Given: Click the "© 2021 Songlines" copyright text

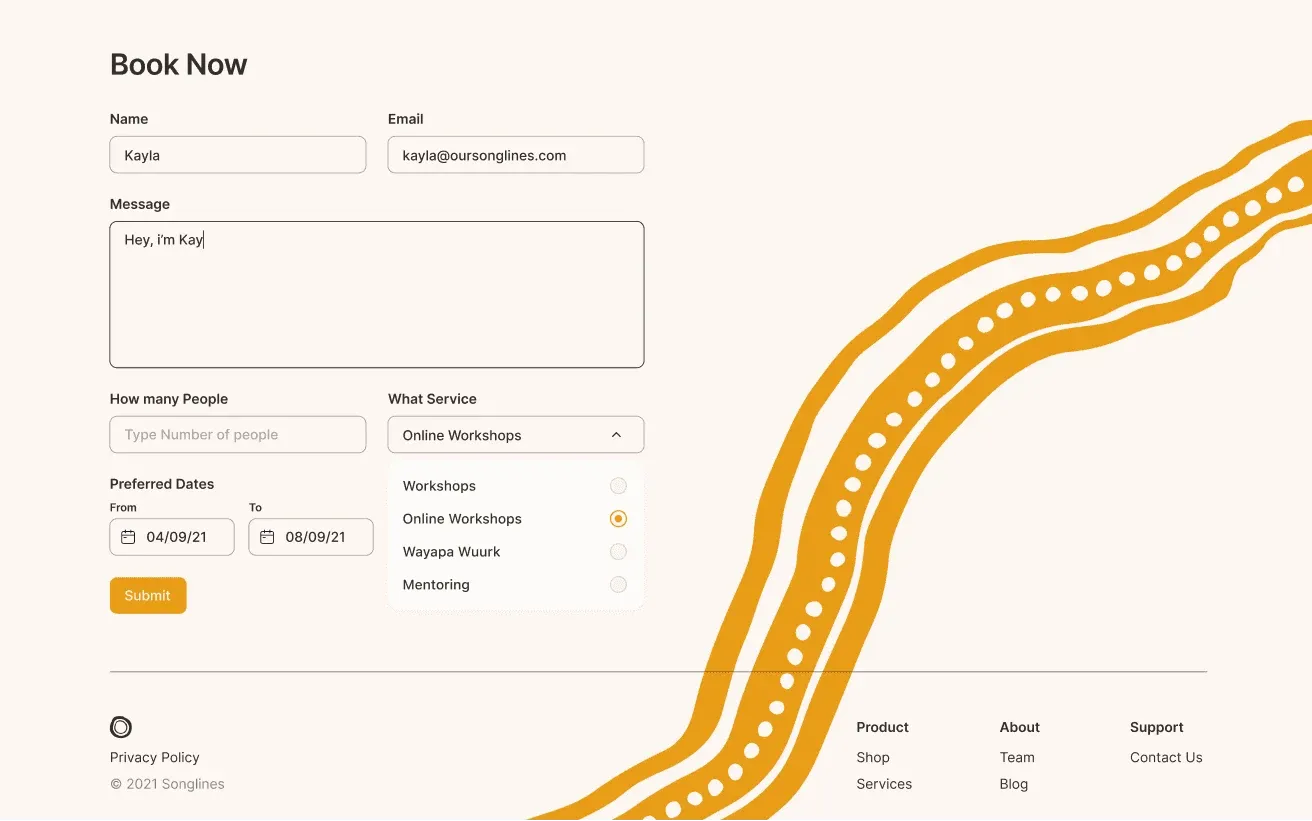Looking at the screenshot, I should (167, 784).
